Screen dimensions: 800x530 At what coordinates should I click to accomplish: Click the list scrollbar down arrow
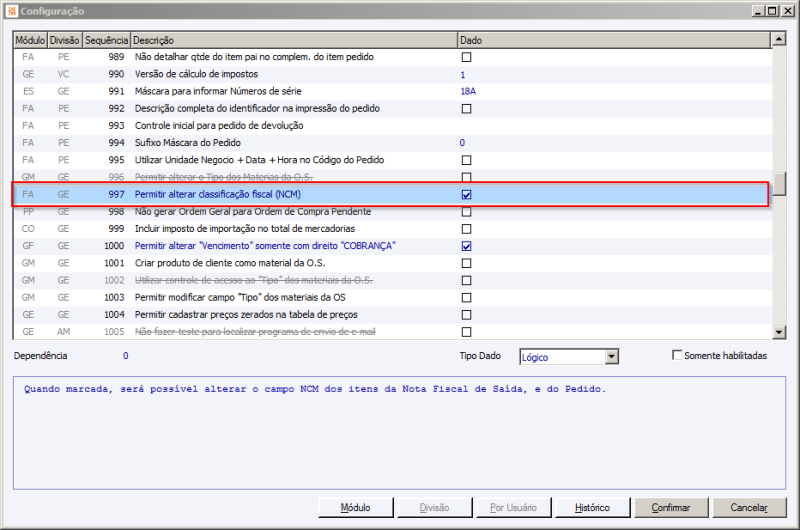click(779, 332)
